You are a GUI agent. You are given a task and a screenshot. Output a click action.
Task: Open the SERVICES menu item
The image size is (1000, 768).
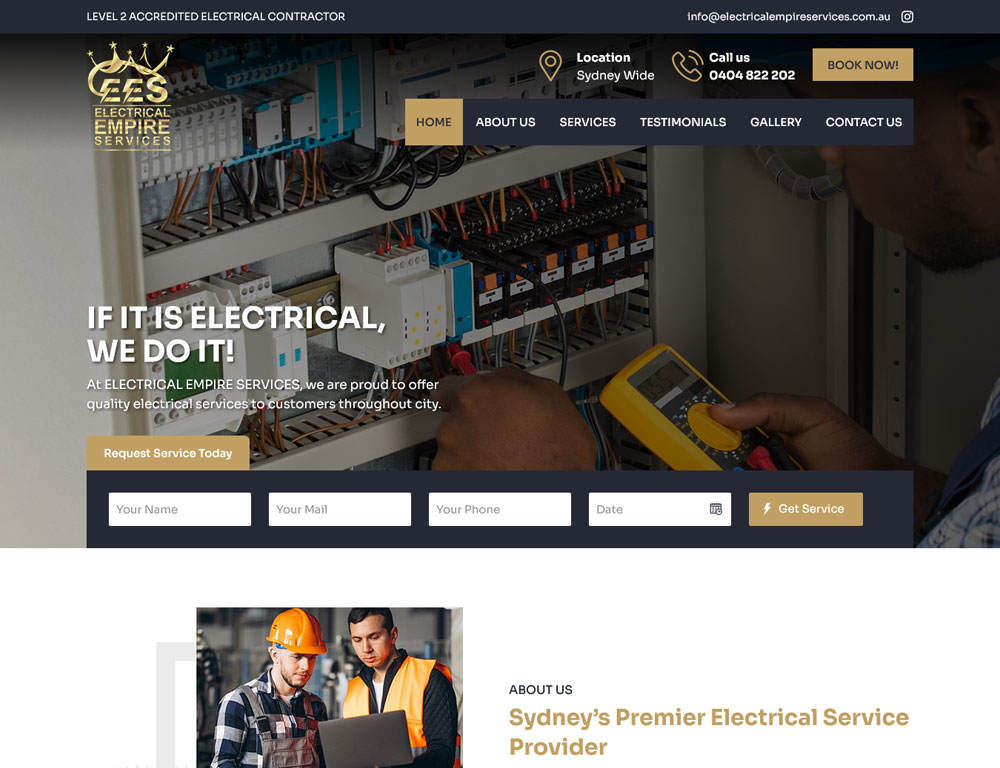587,122
